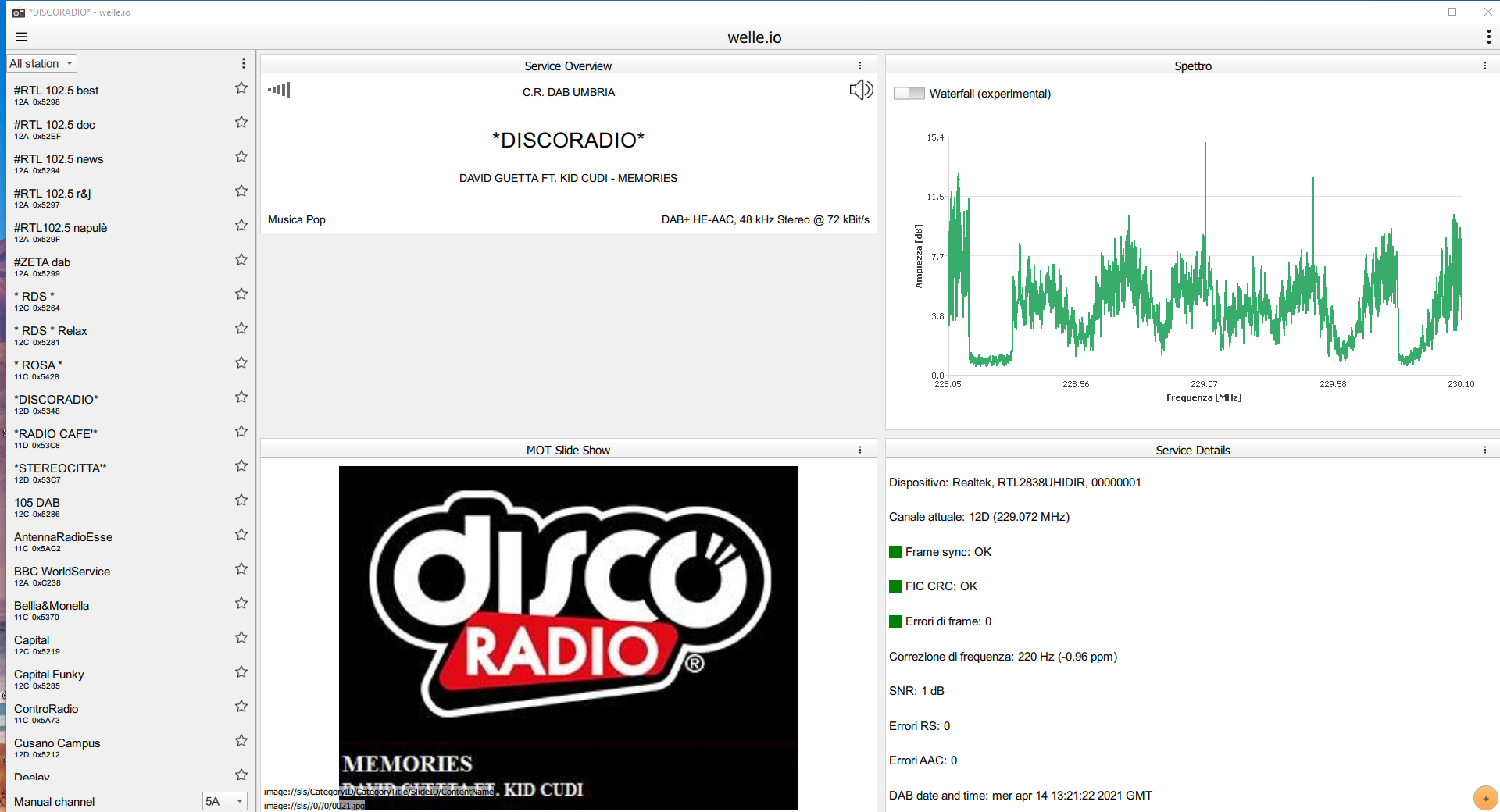
Task: Favorite #RTL102.5 napulè station
Action: 241,226
